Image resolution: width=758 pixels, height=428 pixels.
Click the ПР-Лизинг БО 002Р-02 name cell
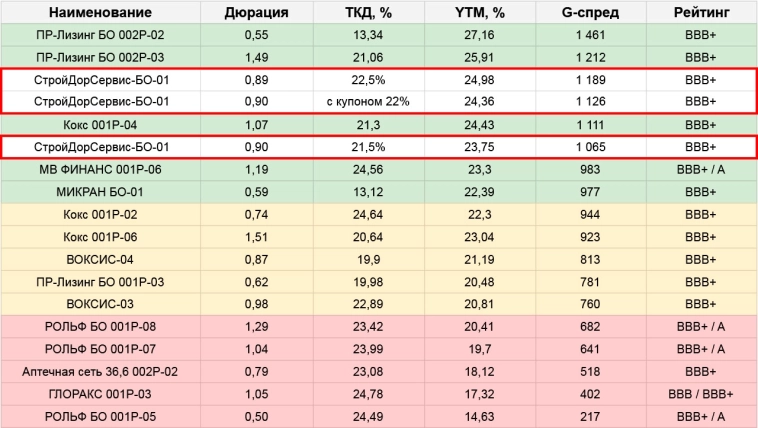point(100,35)
